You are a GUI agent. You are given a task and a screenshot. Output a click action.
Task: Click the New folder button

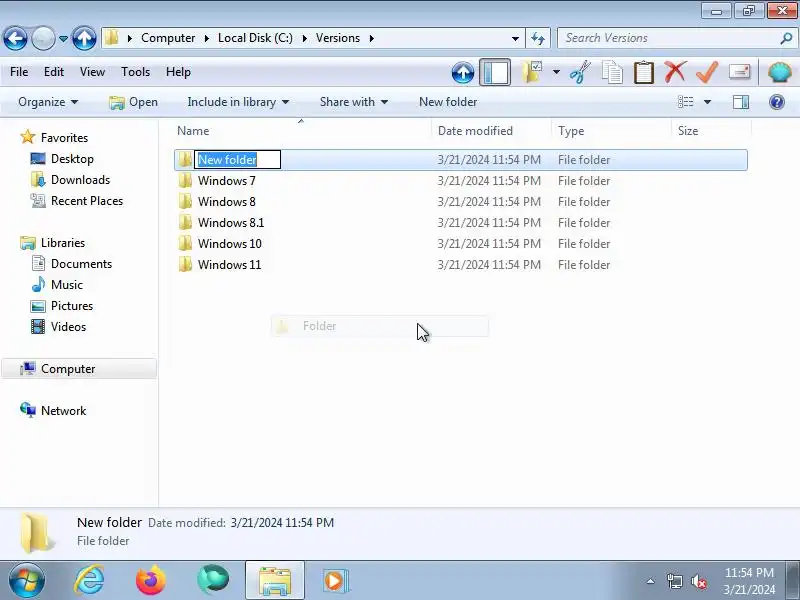[448, 102]
